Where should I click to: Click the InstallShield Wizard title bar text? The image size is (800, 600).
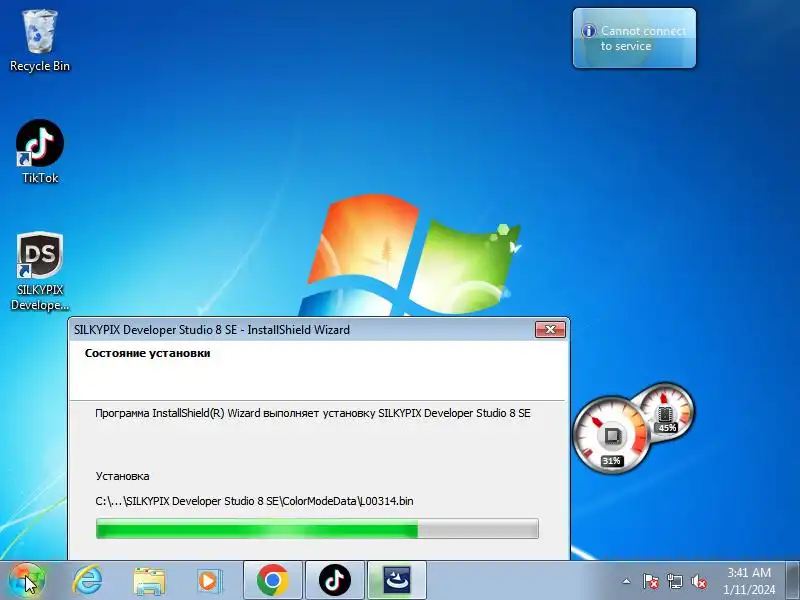click(212, 330)
